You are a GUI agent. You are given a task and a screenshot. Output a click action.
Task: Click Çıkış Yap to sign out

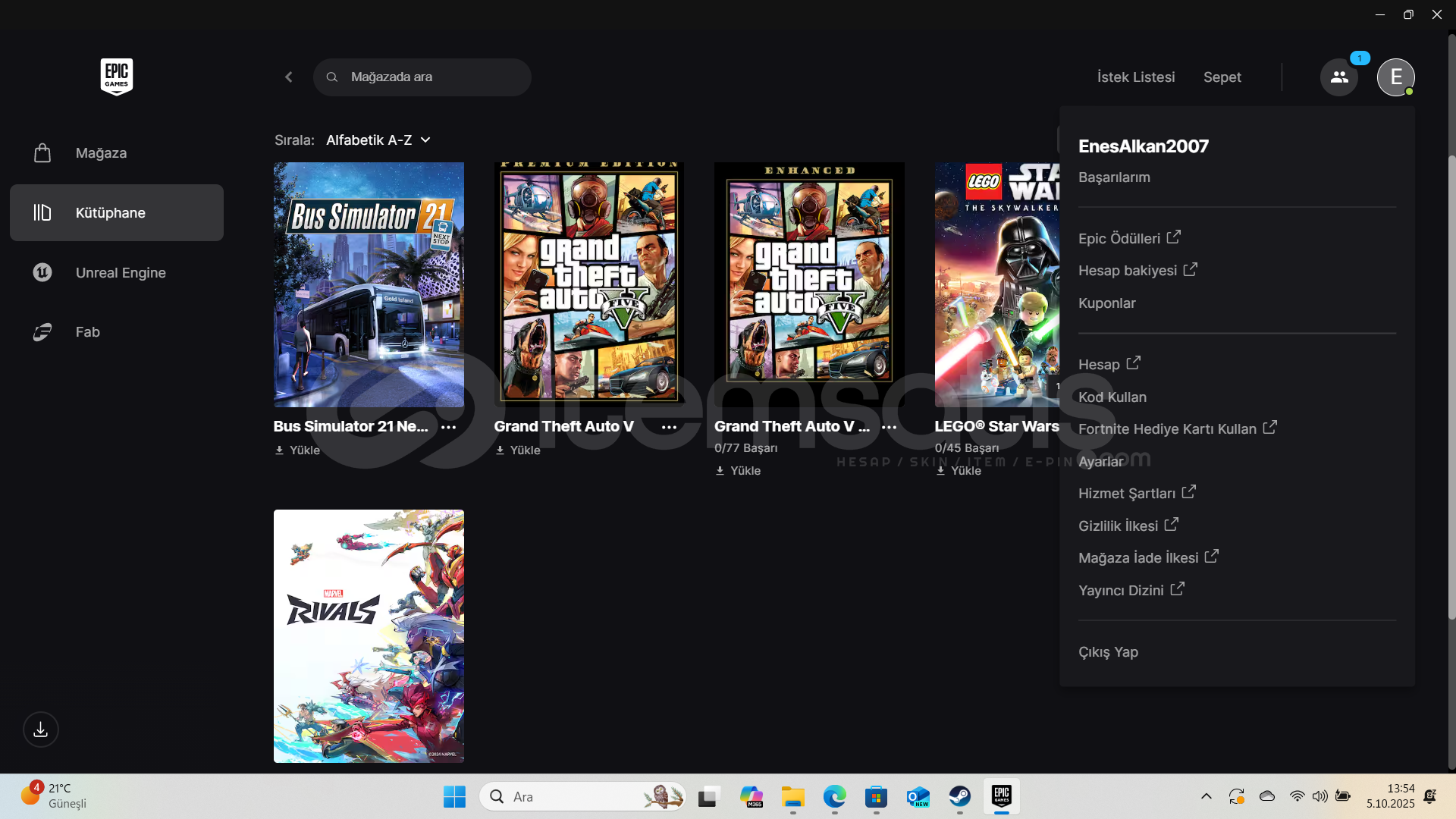[1108, 651]
